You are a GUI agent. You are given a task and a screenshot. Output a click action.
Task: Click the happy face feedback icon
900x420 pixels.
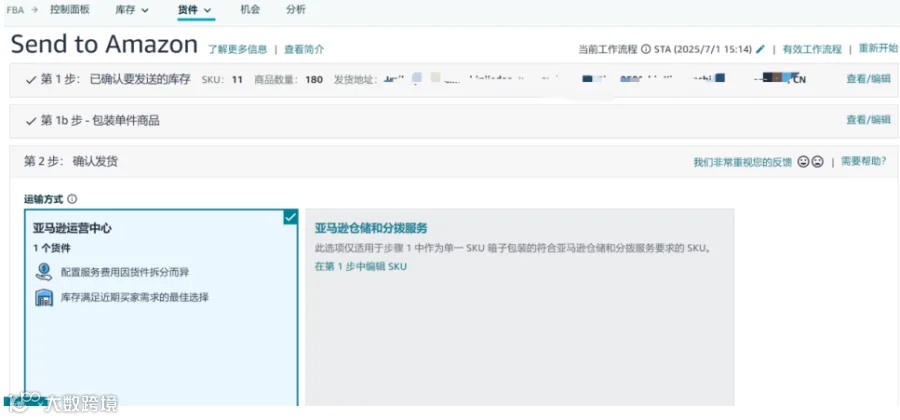click(804, 162)
